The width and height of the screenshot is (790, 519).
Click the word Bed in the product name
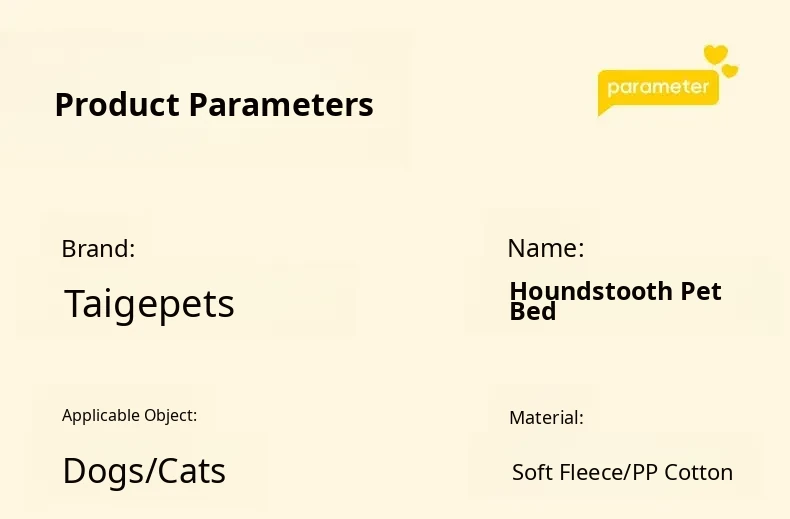click(x=533, y=311)
